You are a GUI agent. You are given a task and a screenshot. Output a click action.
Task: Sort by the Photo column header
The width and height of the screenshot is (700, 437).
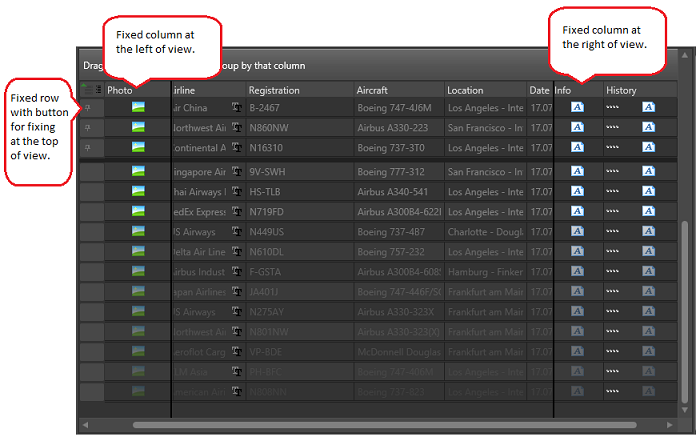(138, 90)
